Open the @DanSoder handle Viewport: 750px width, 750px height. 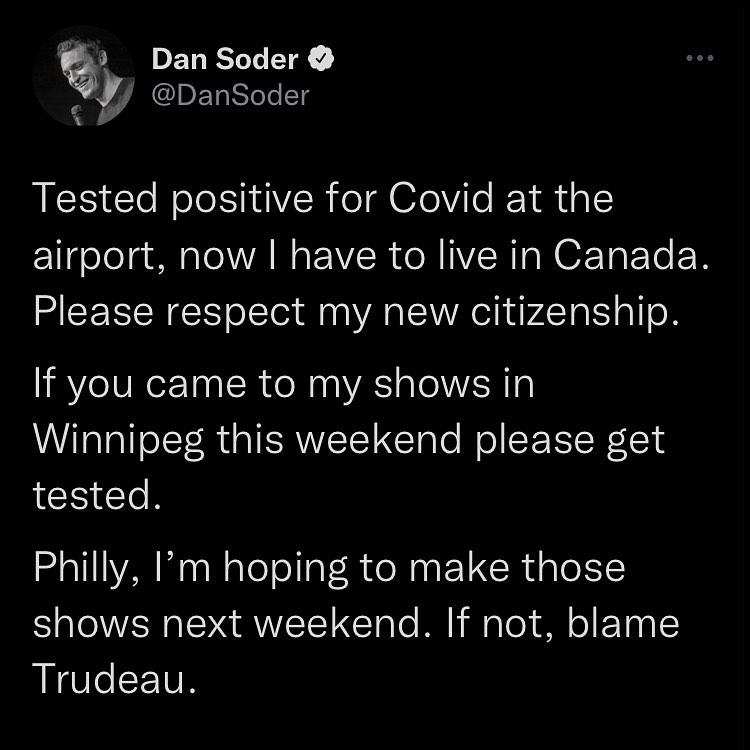pos(230,96)
